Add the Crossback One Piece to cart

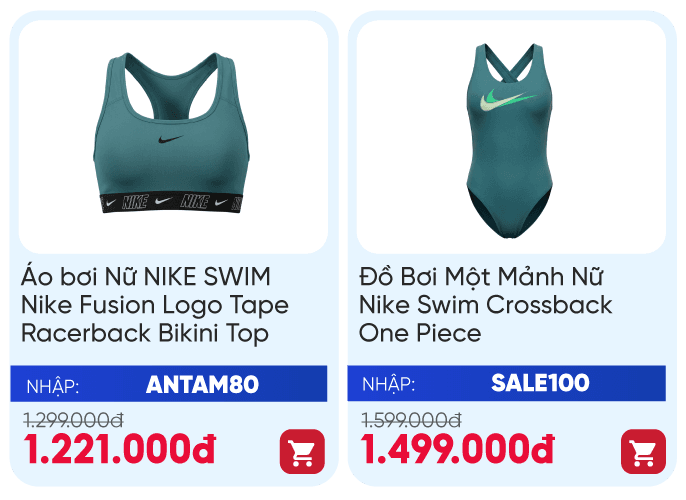tap(643, 451)
